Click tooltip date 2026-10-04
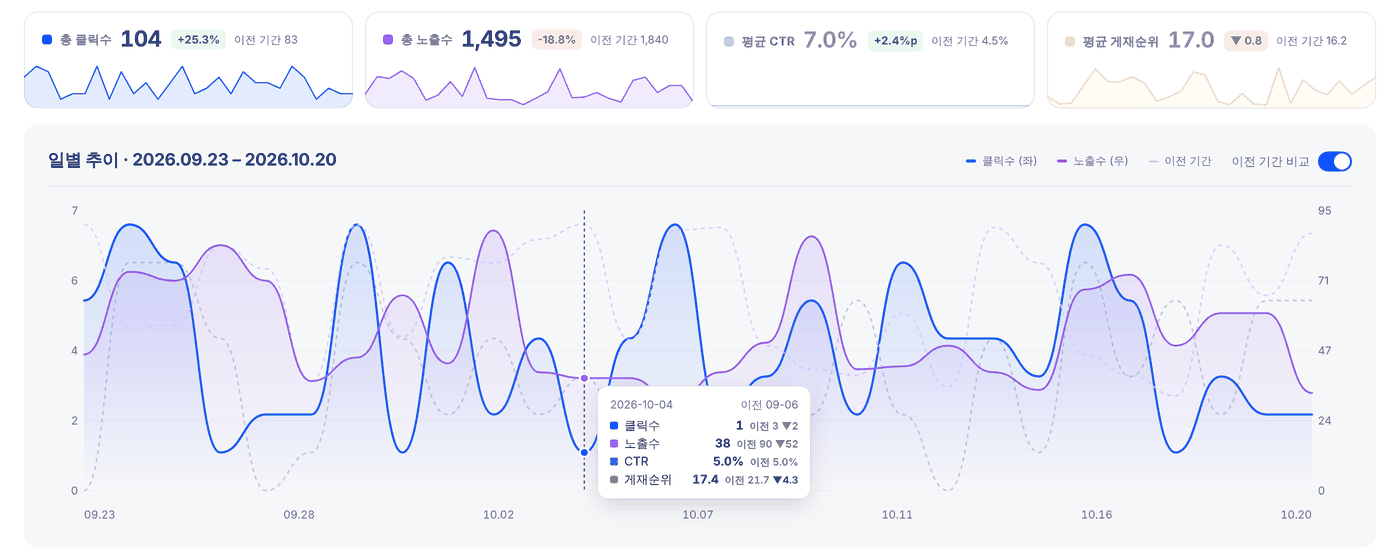This screenshot has width=1400, height=551. (641, 405)
